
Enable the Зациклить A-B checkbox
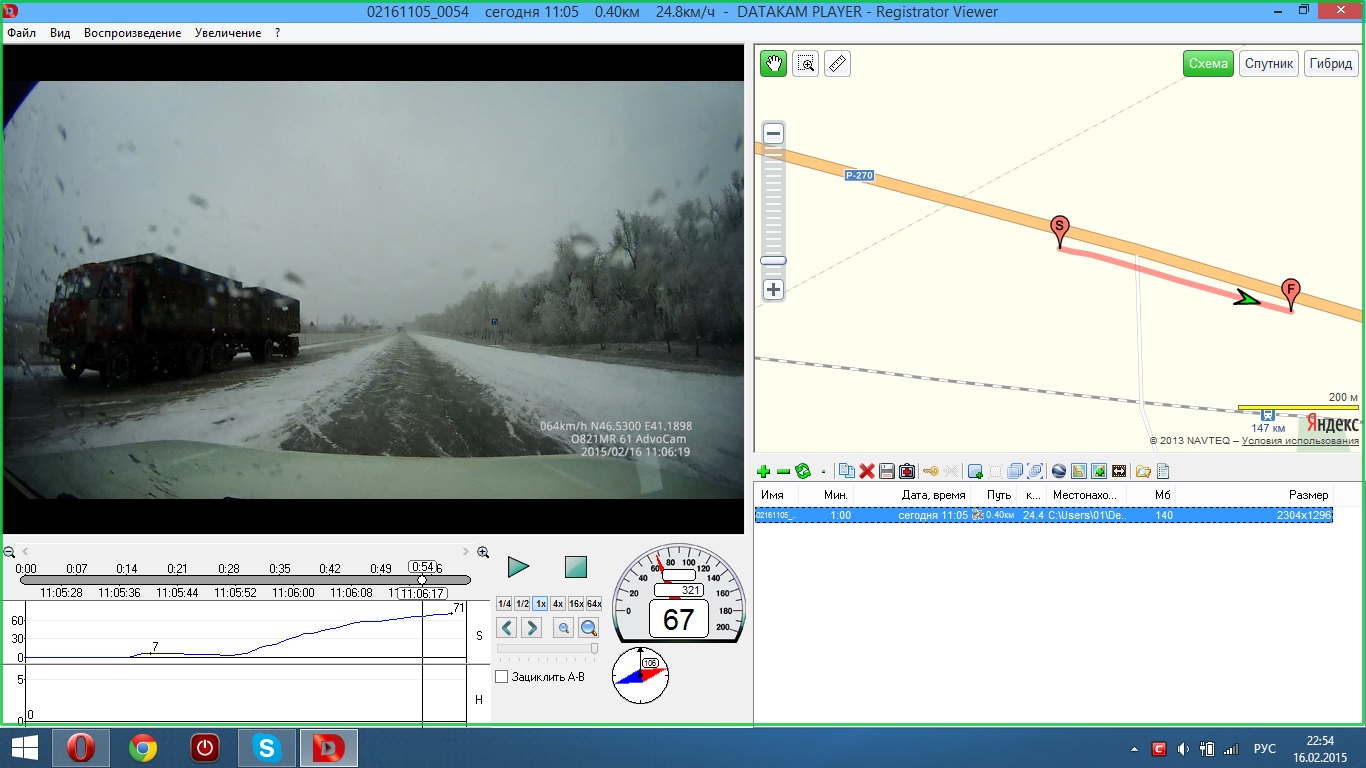click(x=502, y=677)
